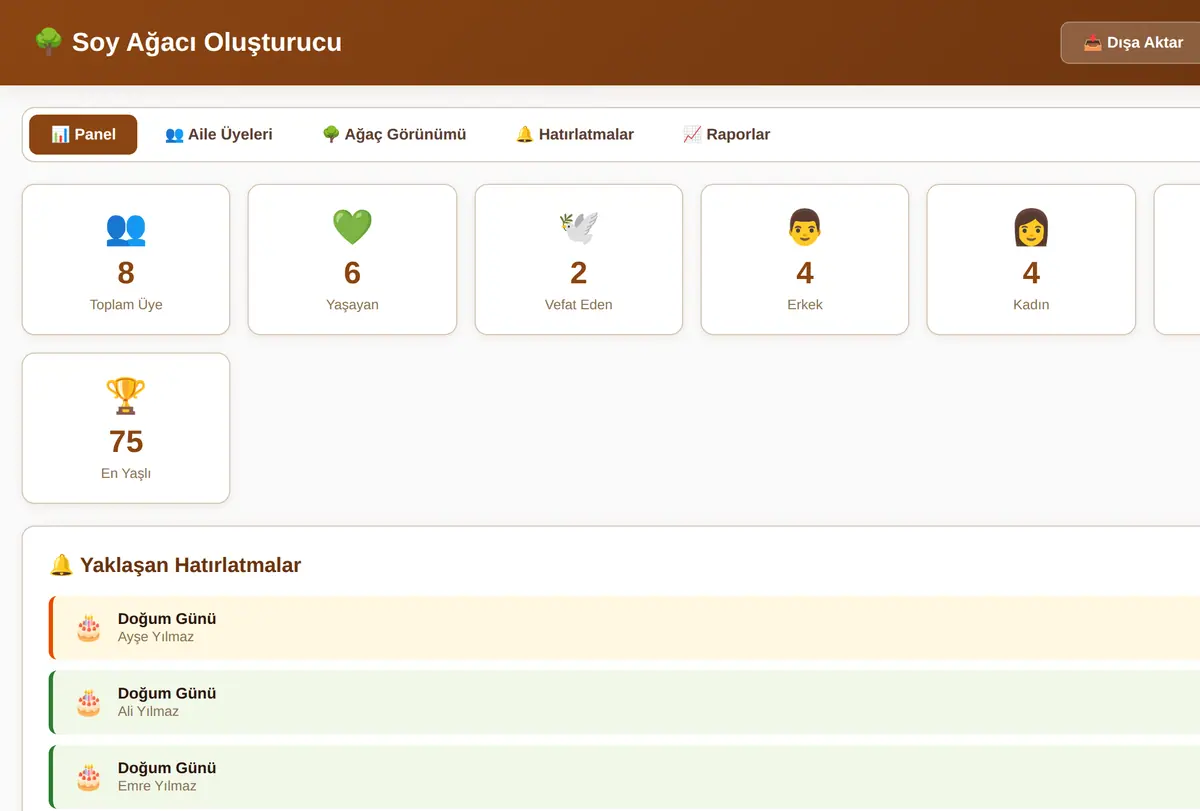
Task: Click the man icon on Erkek card
Action: pos(805,228)
